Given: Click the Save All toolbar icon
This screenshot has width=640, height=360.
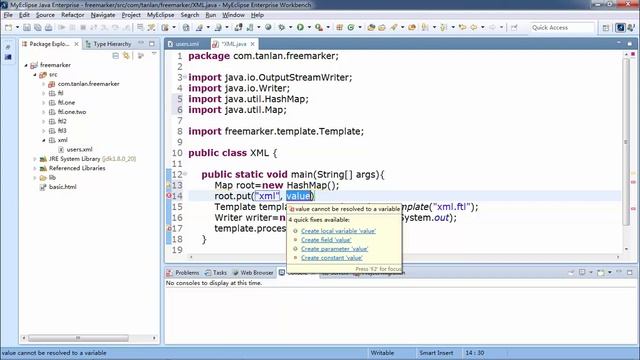Looking at the screenshot, I should (38, 27).
